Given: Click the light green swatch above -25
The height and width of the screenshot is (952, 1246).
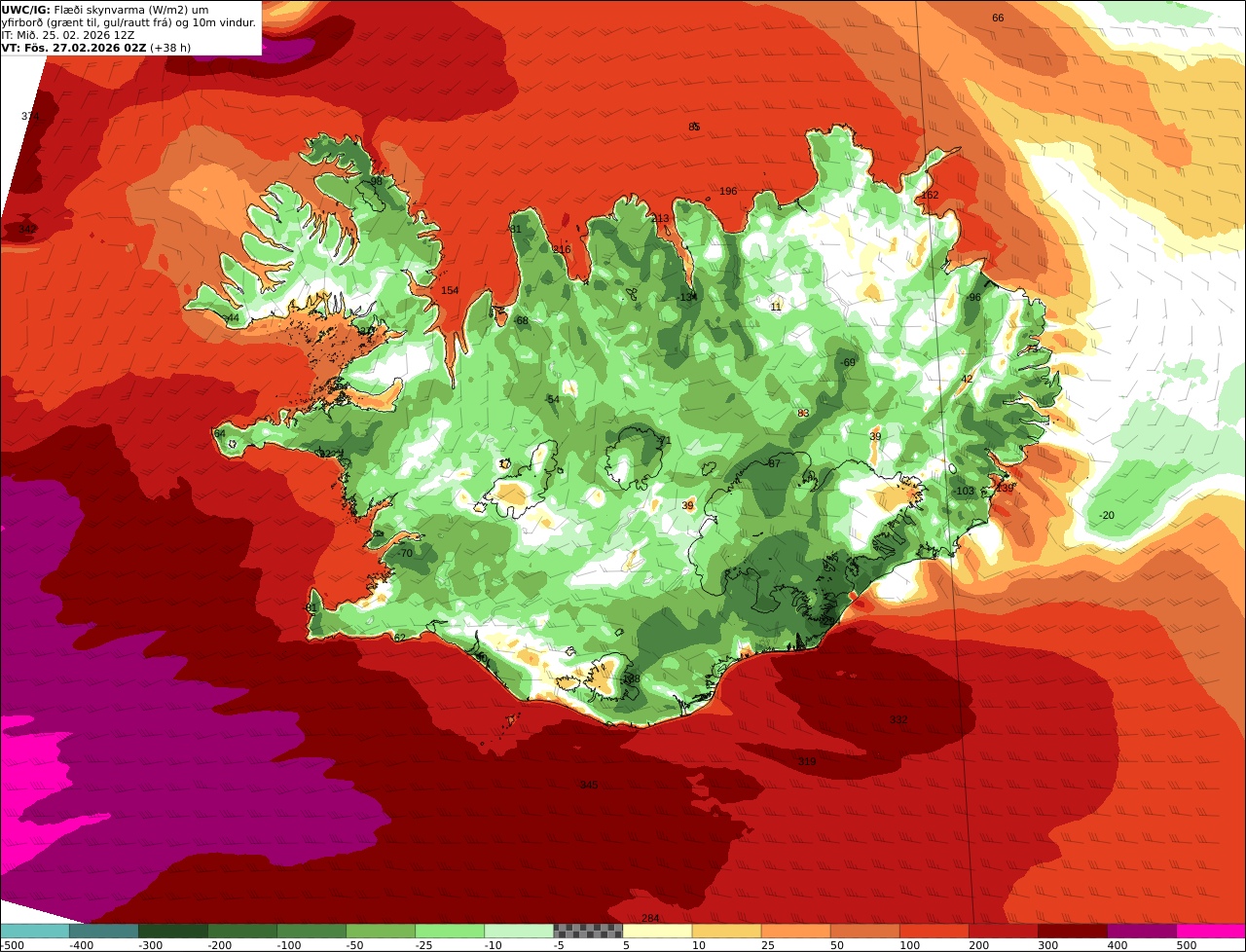Looking at the screenshot, I should click(x=450, y=931).
